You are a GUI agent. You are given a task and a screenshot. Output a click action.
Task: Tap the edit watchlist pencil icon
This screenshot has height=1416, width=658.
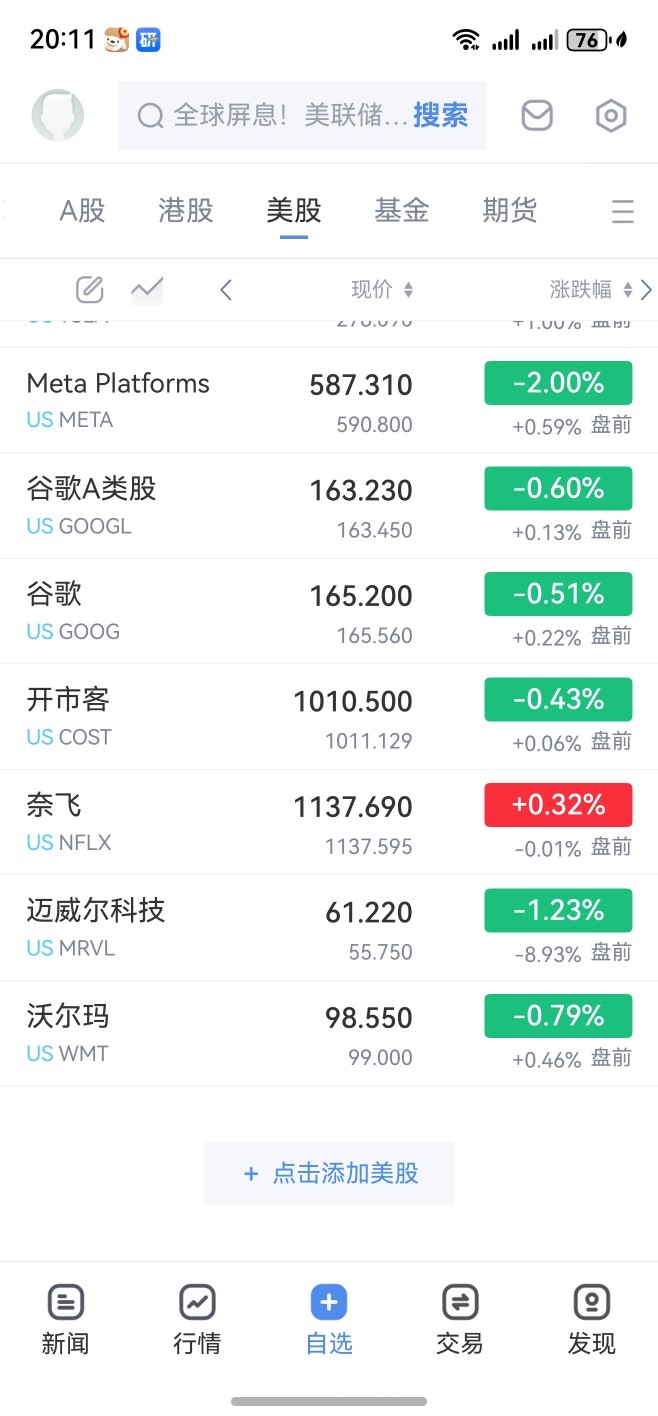coord(90,290)
